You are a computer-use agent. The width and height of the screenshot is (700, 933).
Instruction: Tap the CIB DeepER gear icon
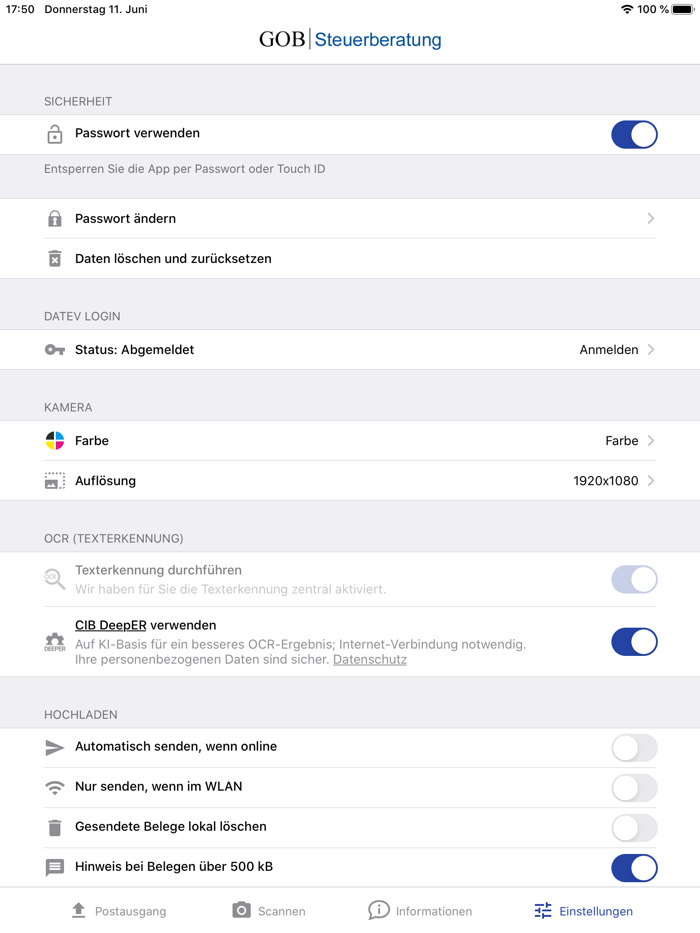point(55,641)
